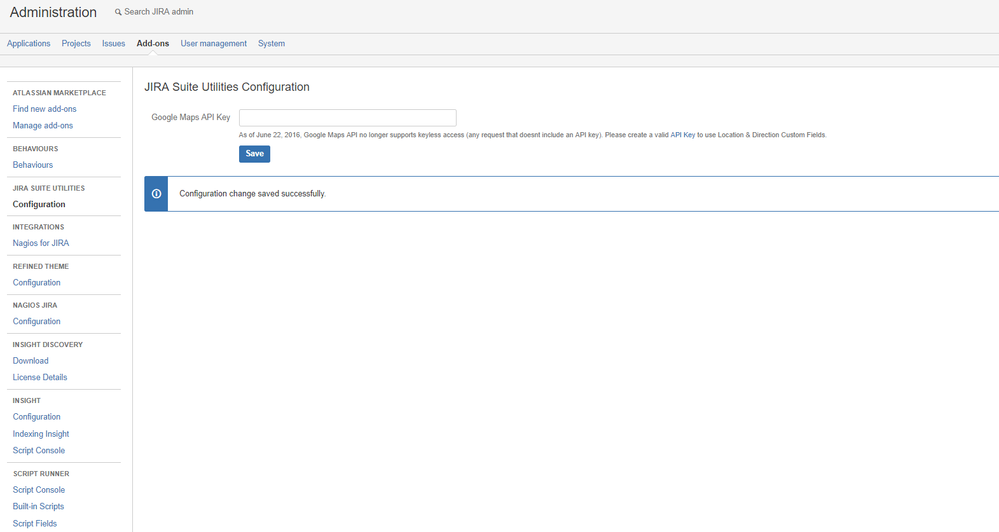Open Script Runner Script Console
This screenshot has height=532, width=999.
(39, 490)
